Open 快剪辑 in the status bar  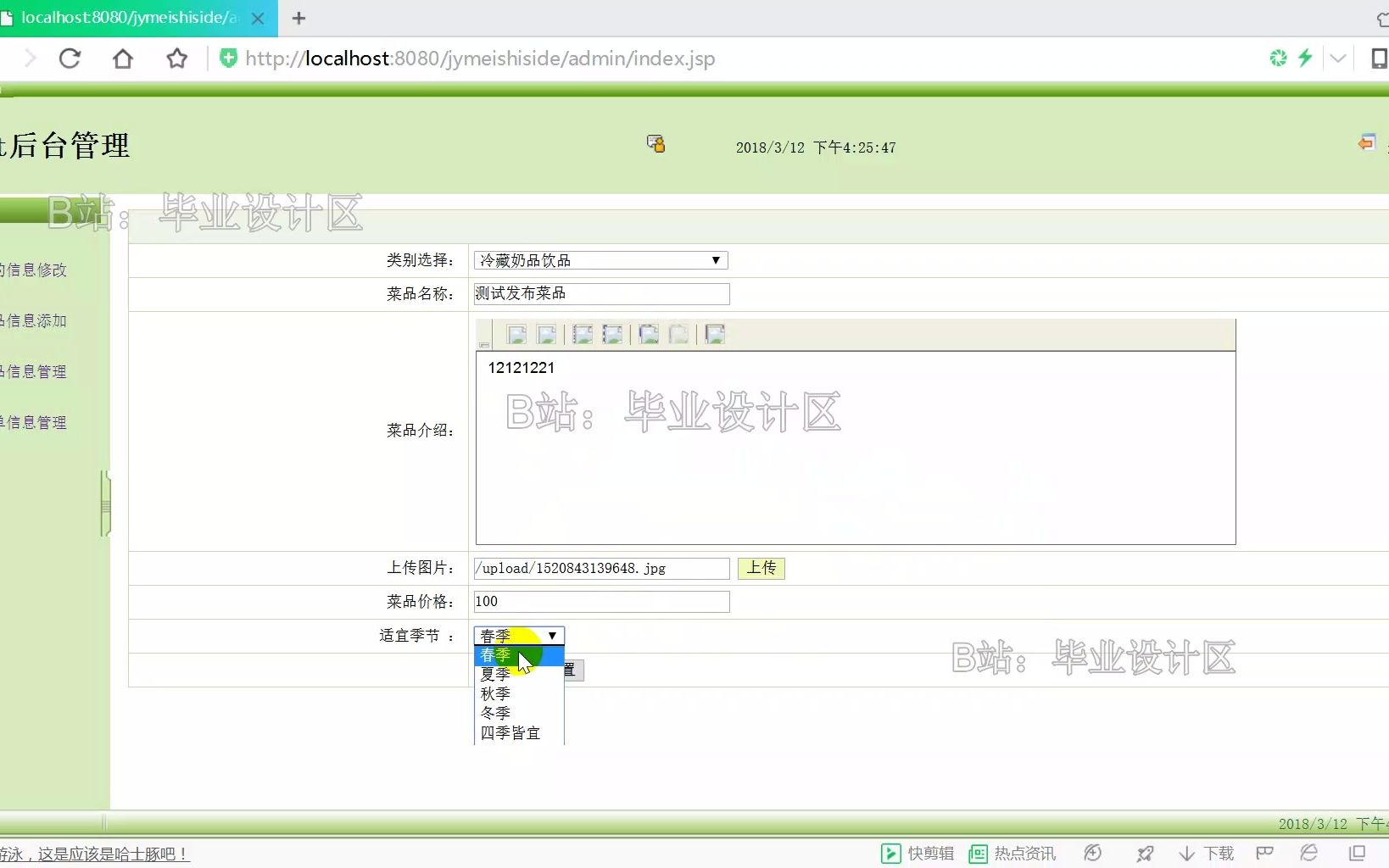point(918,854)
